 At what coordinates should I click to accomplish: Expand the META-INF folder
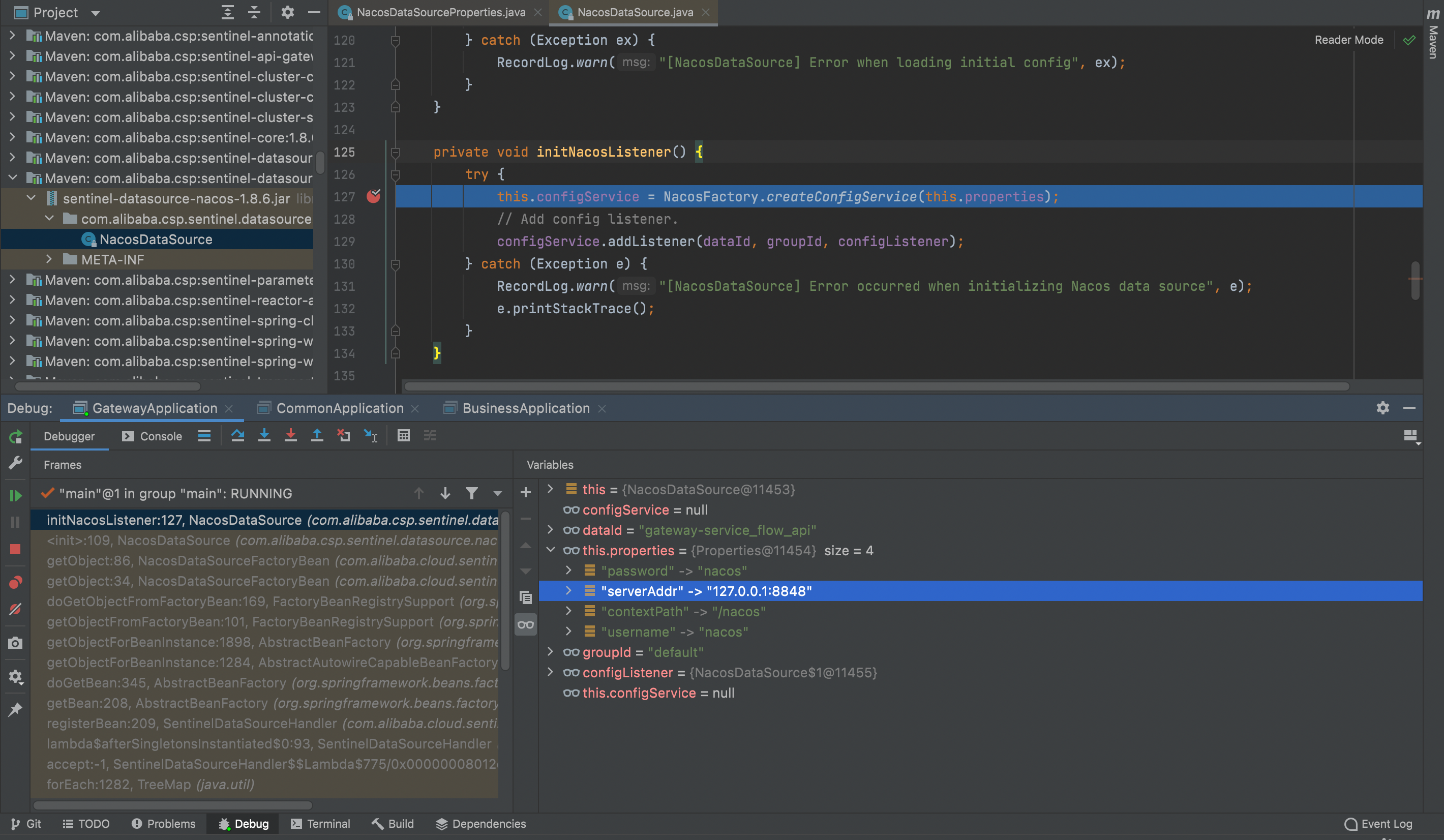49,259
